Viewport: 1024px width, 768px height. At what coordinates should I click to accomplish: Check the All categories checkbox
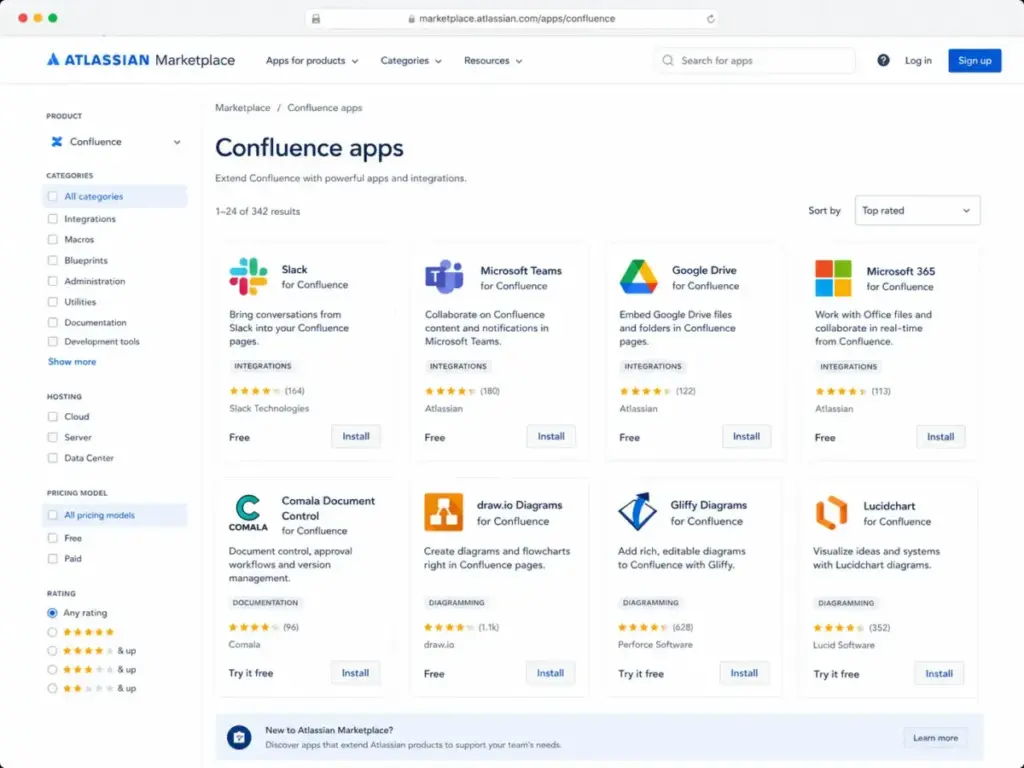[53, 196]
